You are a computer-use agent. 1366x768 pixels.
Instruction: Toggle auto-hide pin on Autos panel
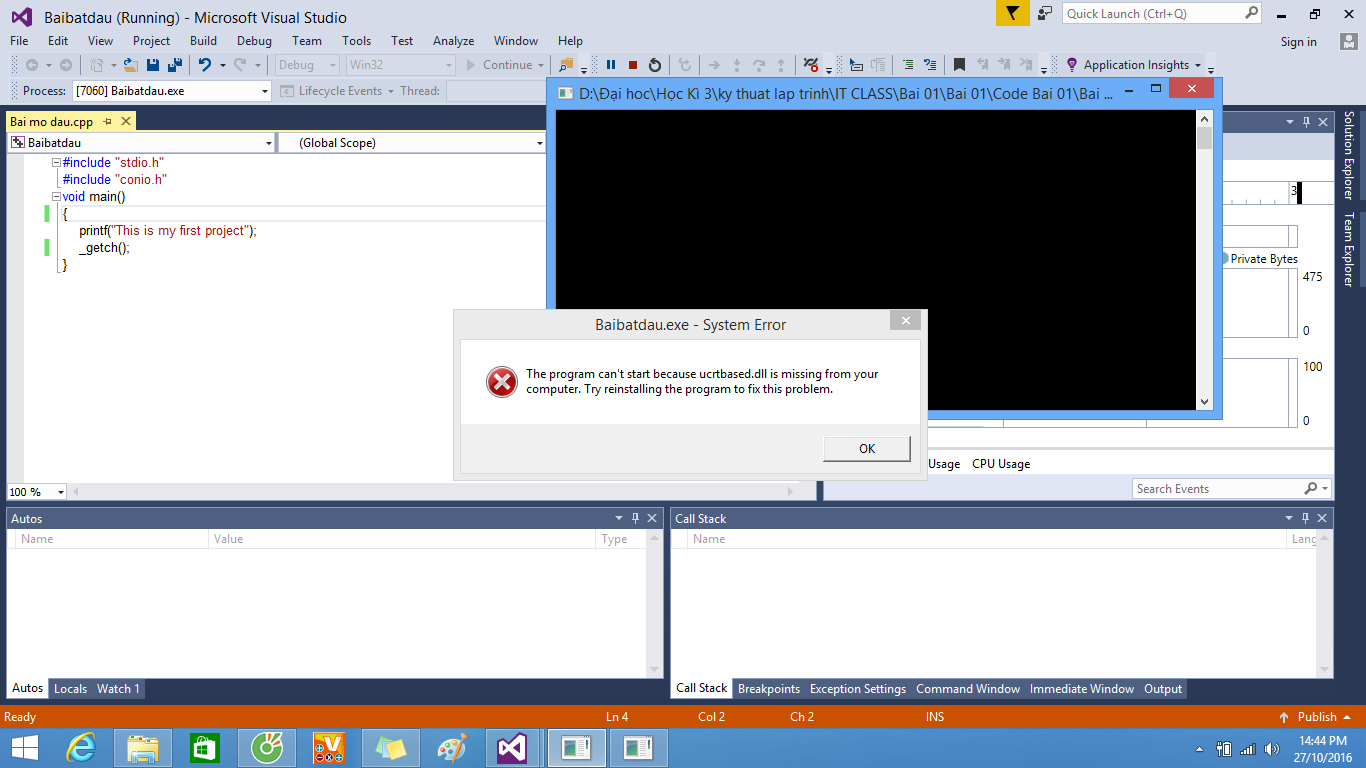tap(635, 518)
